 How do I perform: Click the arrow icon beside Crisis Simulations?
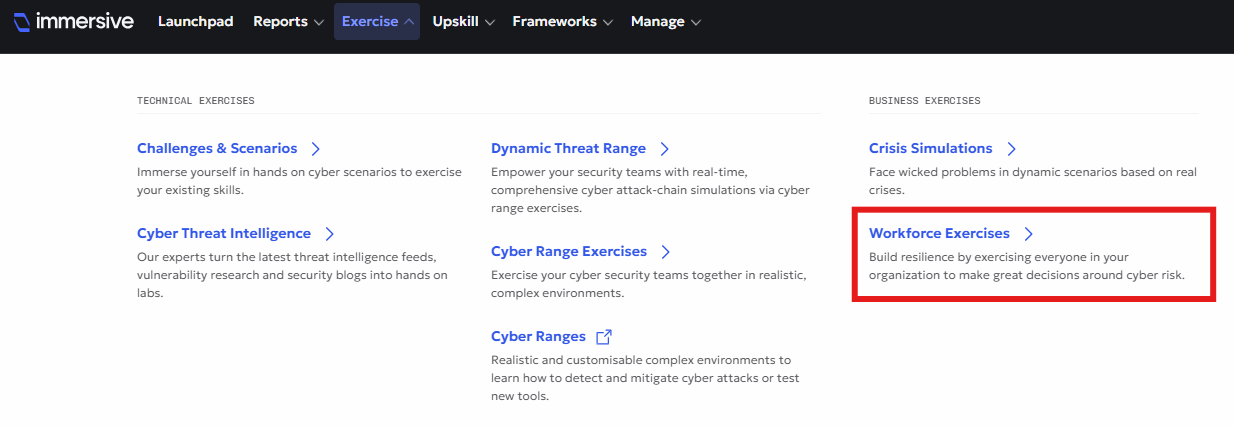click(x=1011, y=149)
